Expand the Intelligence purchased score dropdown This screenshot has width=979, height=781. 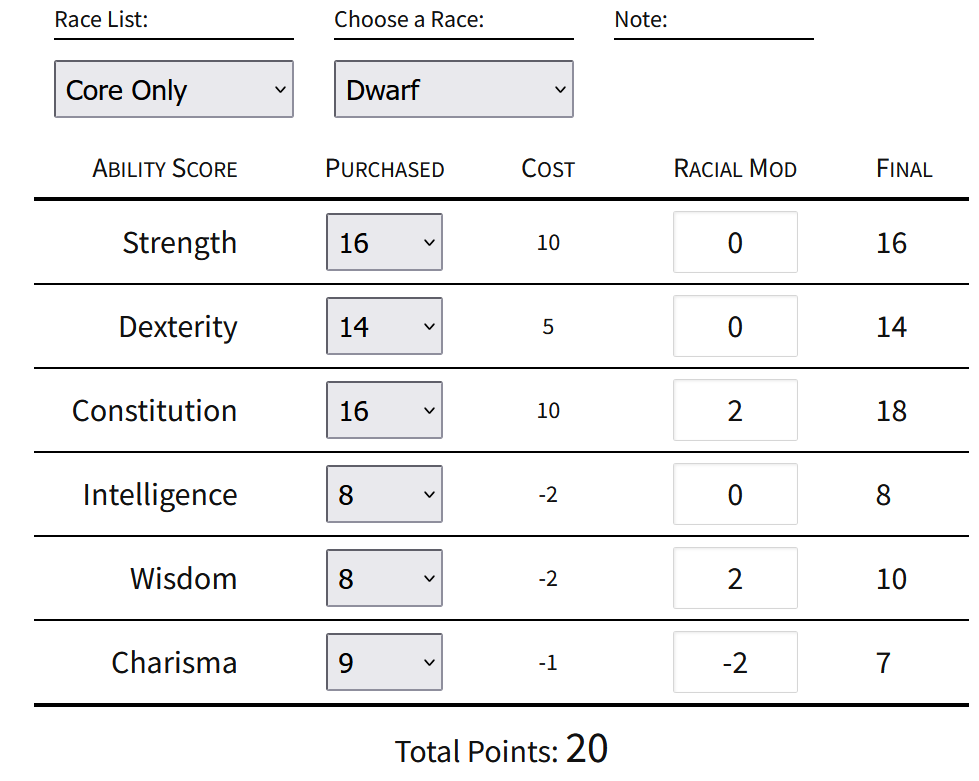384,494
